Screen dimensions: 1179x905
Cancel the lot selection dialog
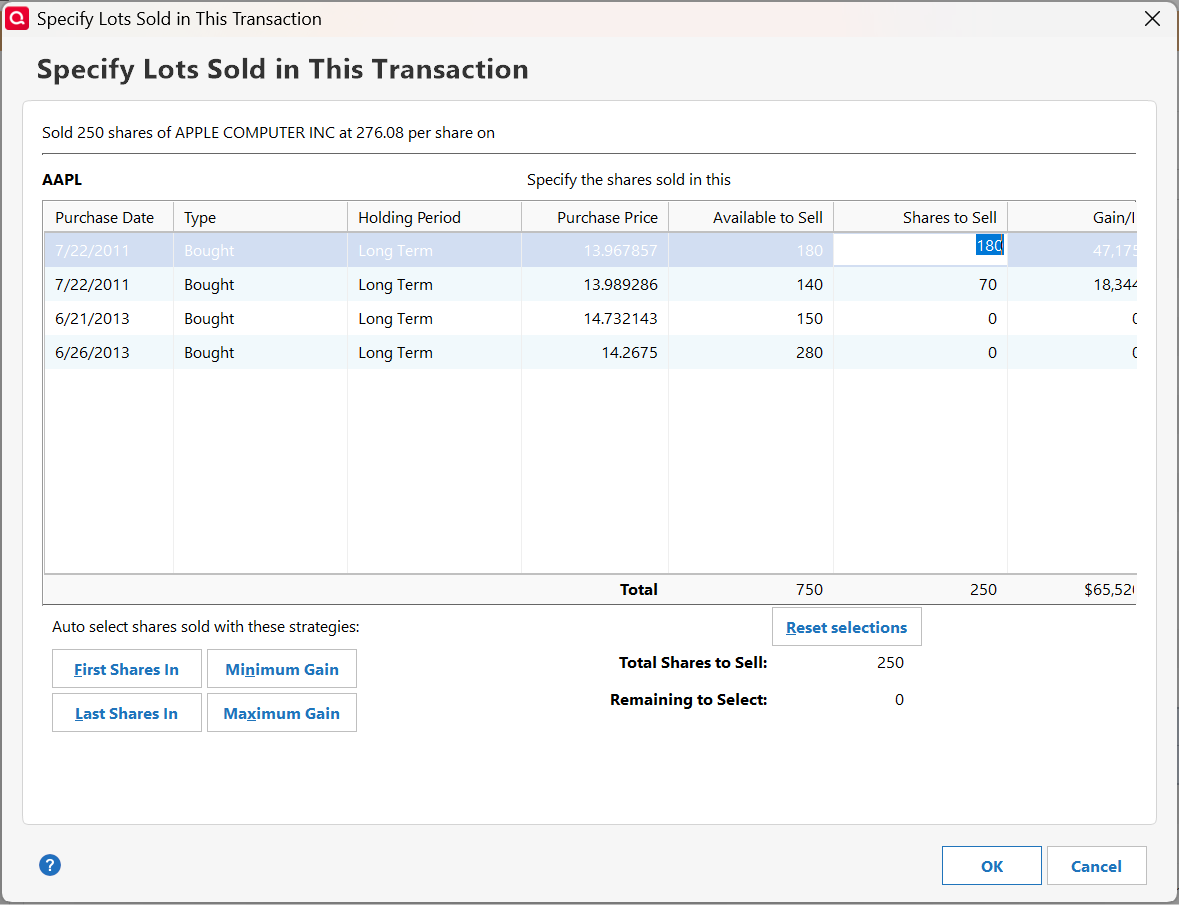1096,866
